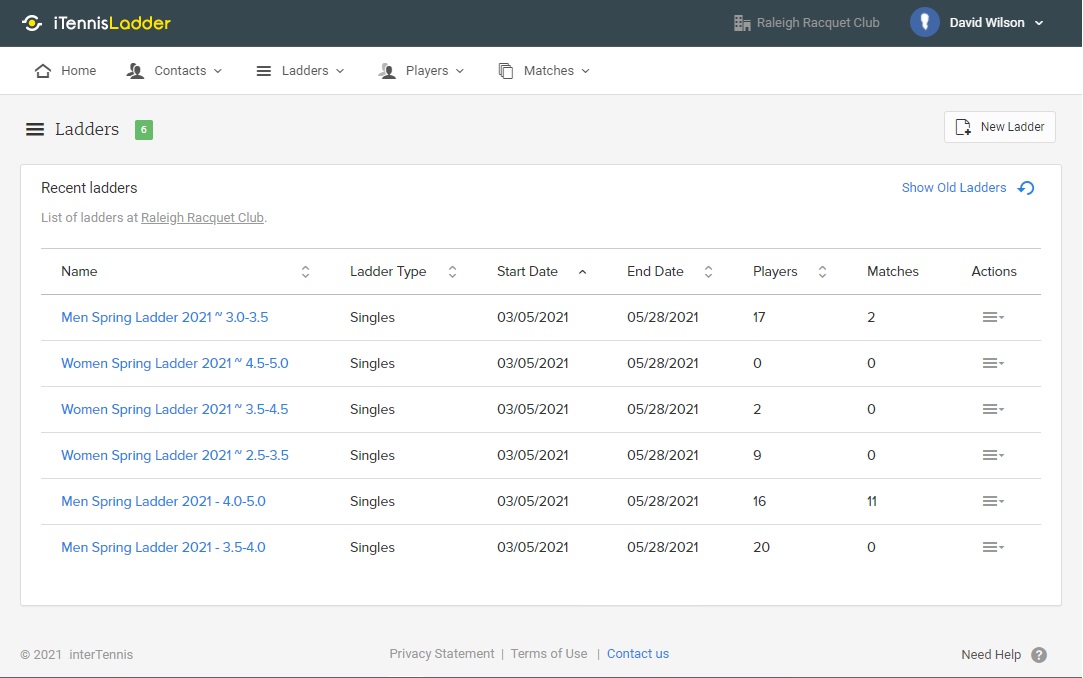Sort the table by Players column
The width and height of the screenshot is (1083, 678).
[x=822, y=272]
